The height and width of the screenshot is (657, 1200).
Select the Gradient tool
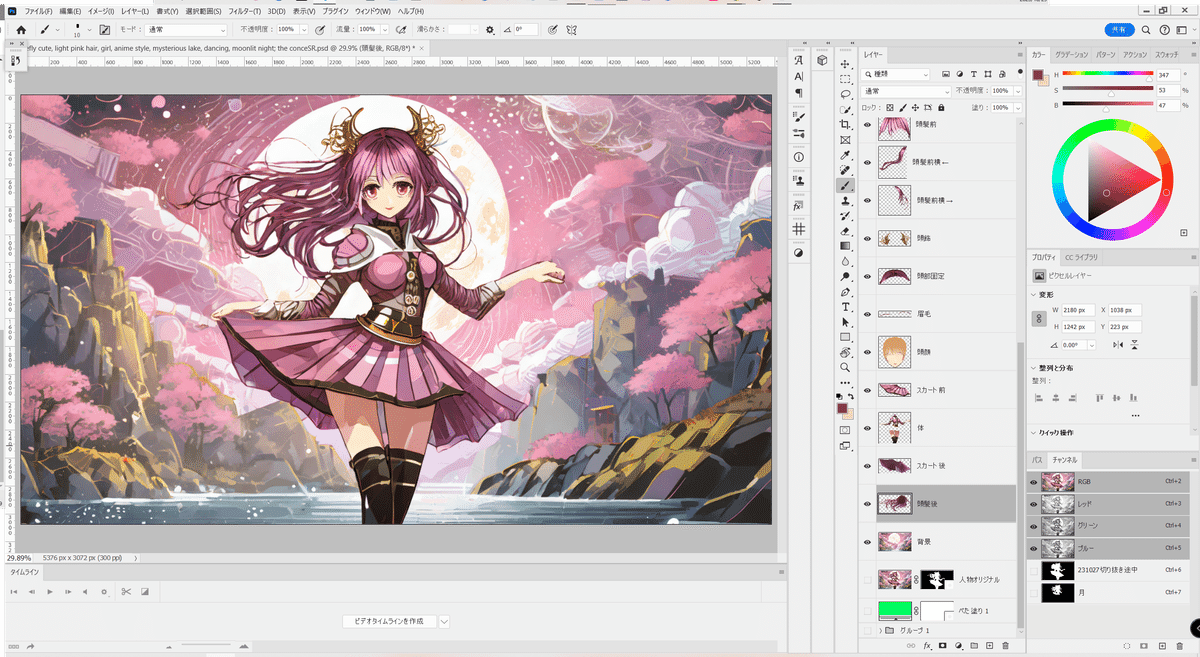point(846,246)
